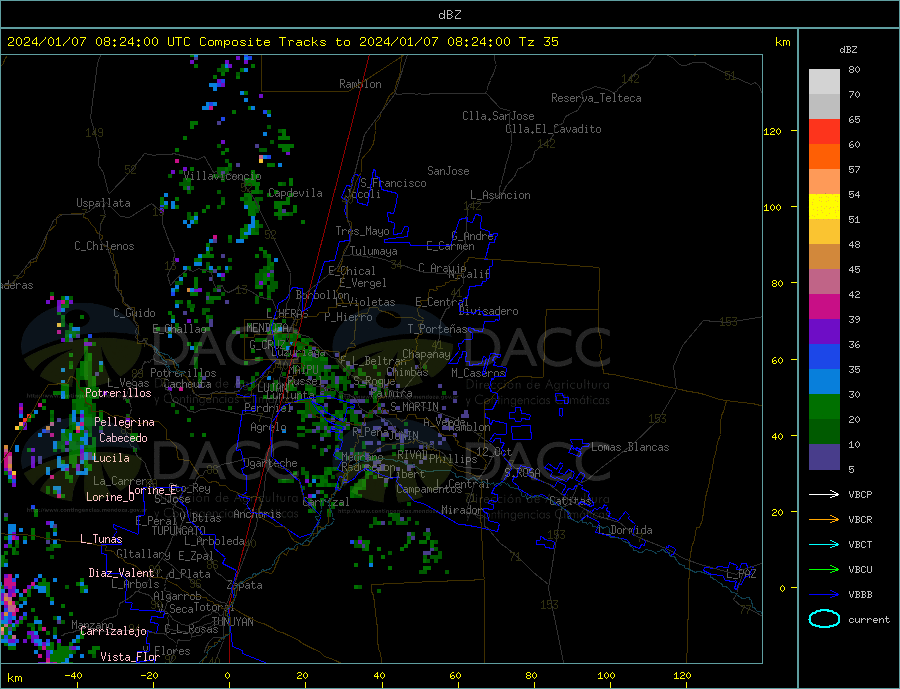The width and height of the screenshot is (900, 689).
Task: Click the magenta 39 dBZ legend swatch
Action: 824,307
